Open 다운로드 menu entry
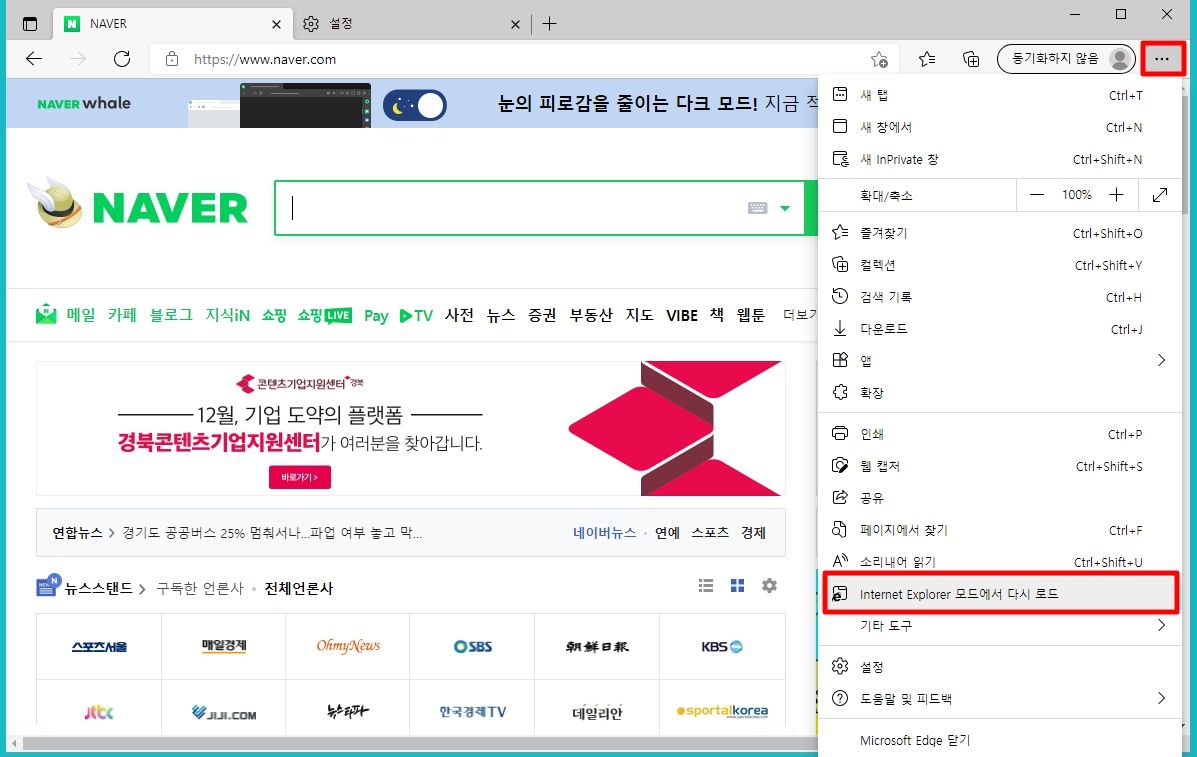The width and height of the screenshot is (1197, 757). [x=1000, y=330]
